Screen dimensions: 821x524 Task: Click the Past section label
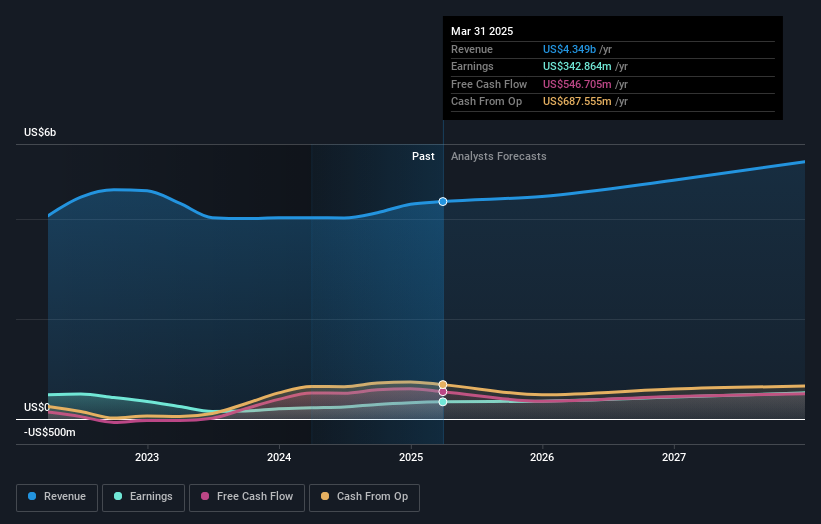coord(423,156)
